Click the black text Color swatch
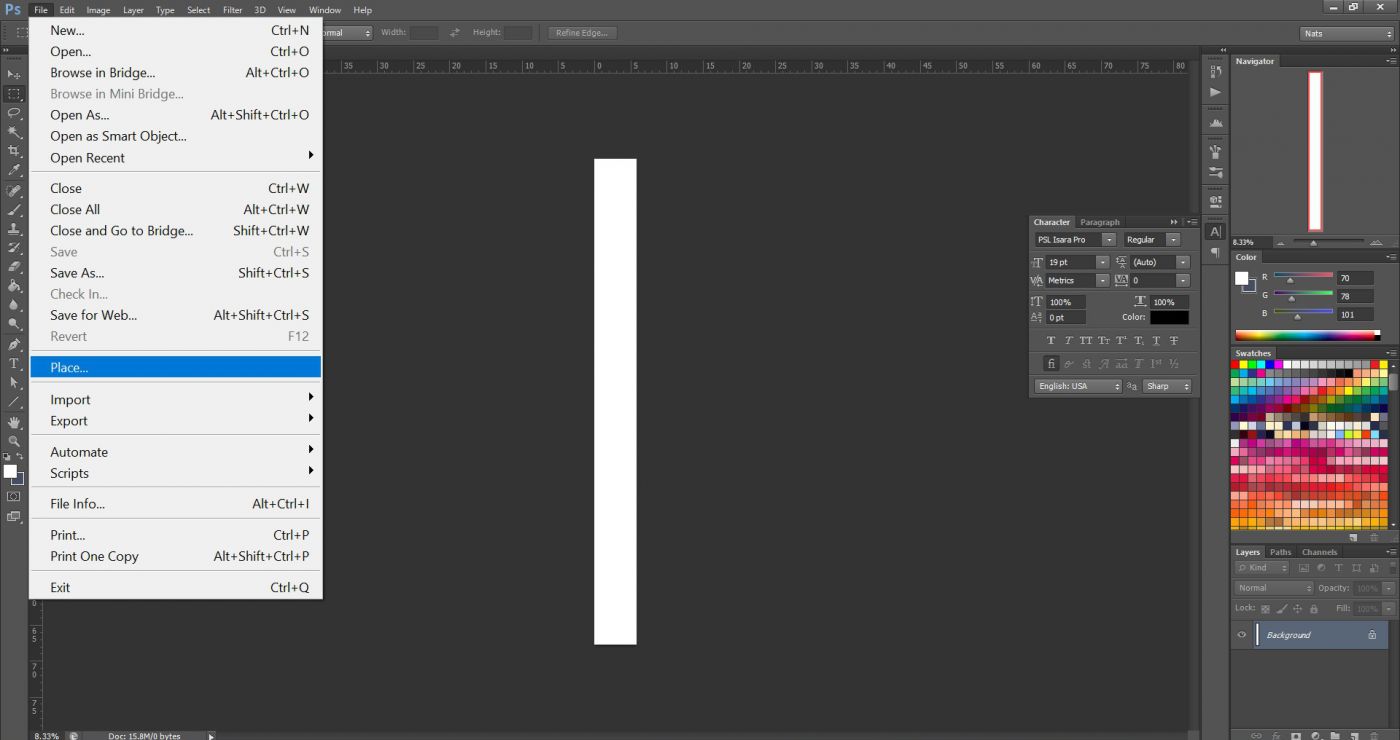Viewport: 1400px width, 740px height. point(1169,317)
